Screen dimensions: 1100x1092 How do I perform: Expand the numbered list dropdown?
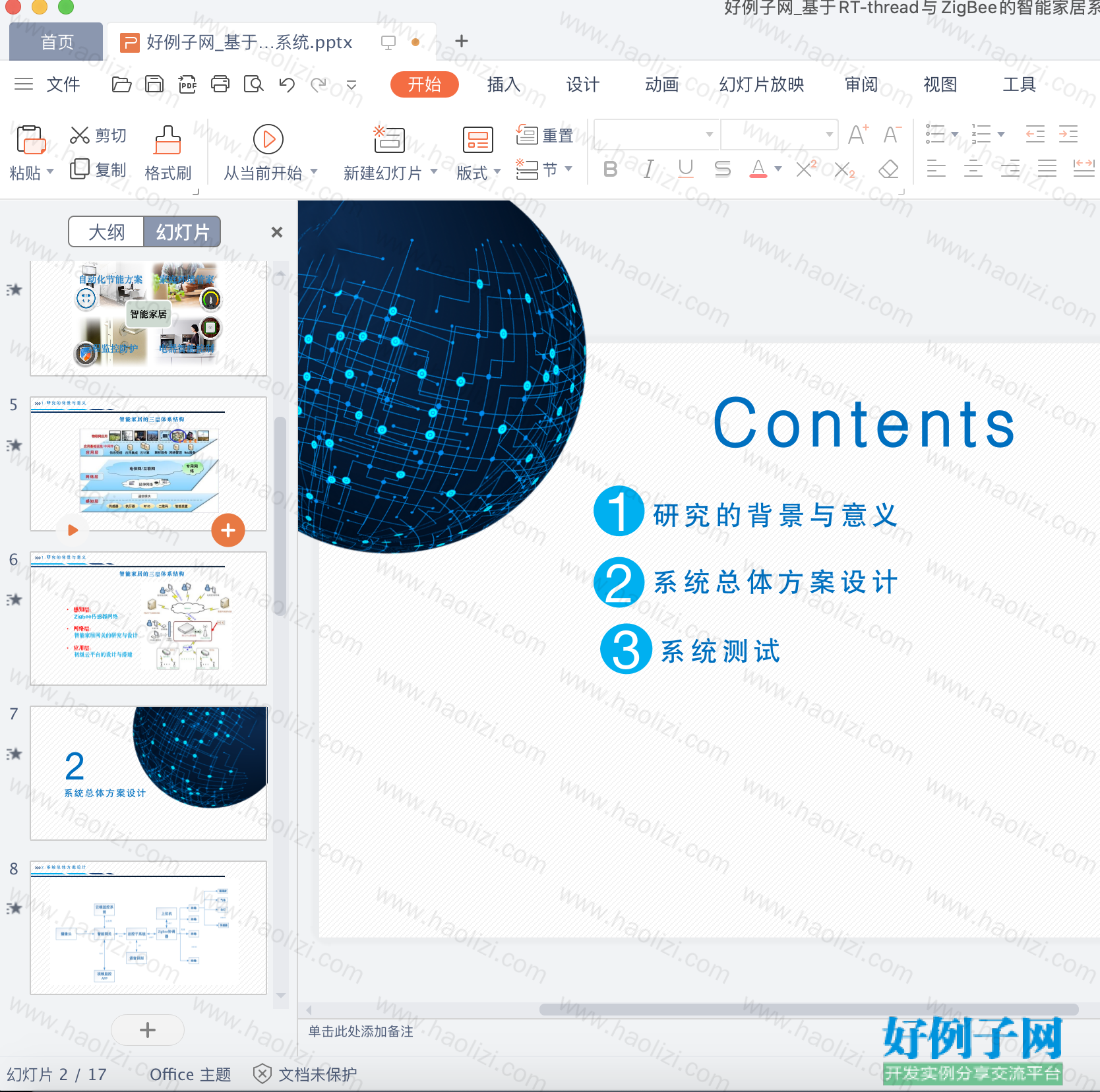point(1000,135)
